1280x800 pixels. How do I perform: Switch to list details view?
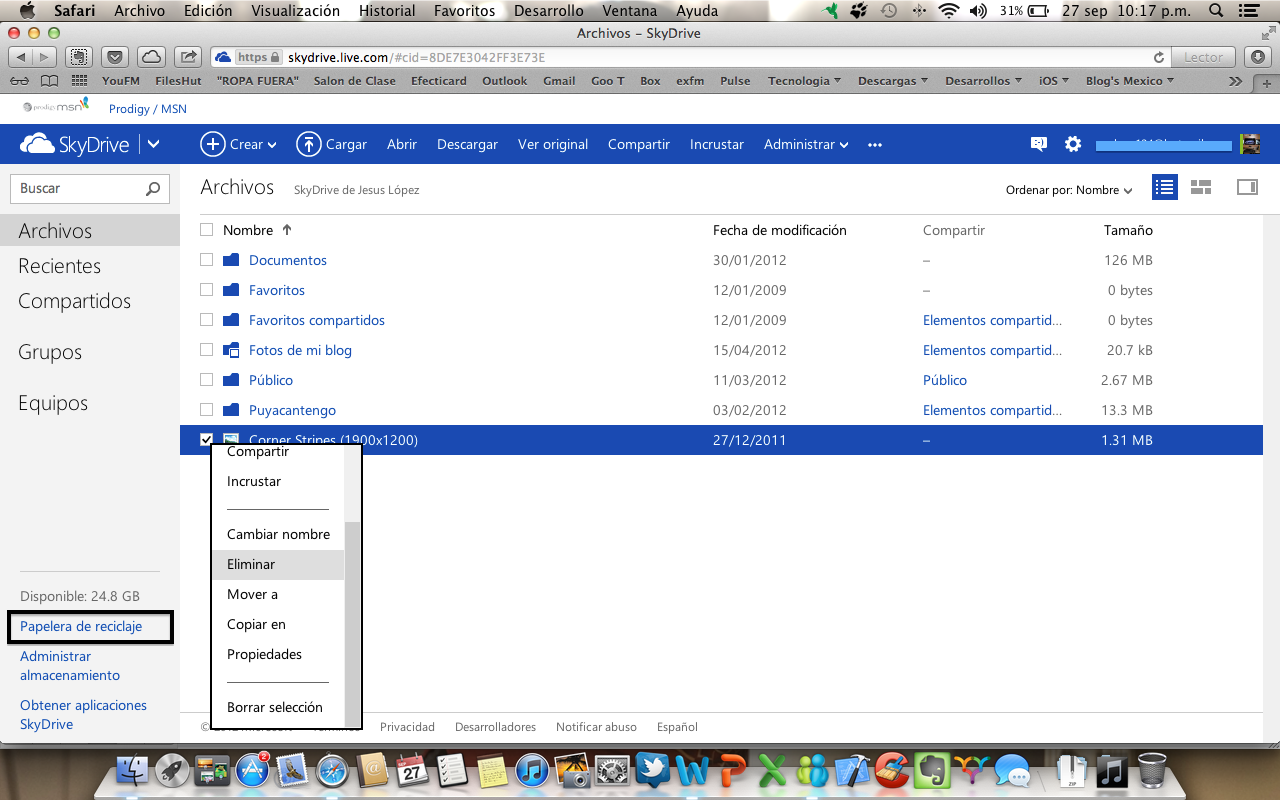(1164, 187)
